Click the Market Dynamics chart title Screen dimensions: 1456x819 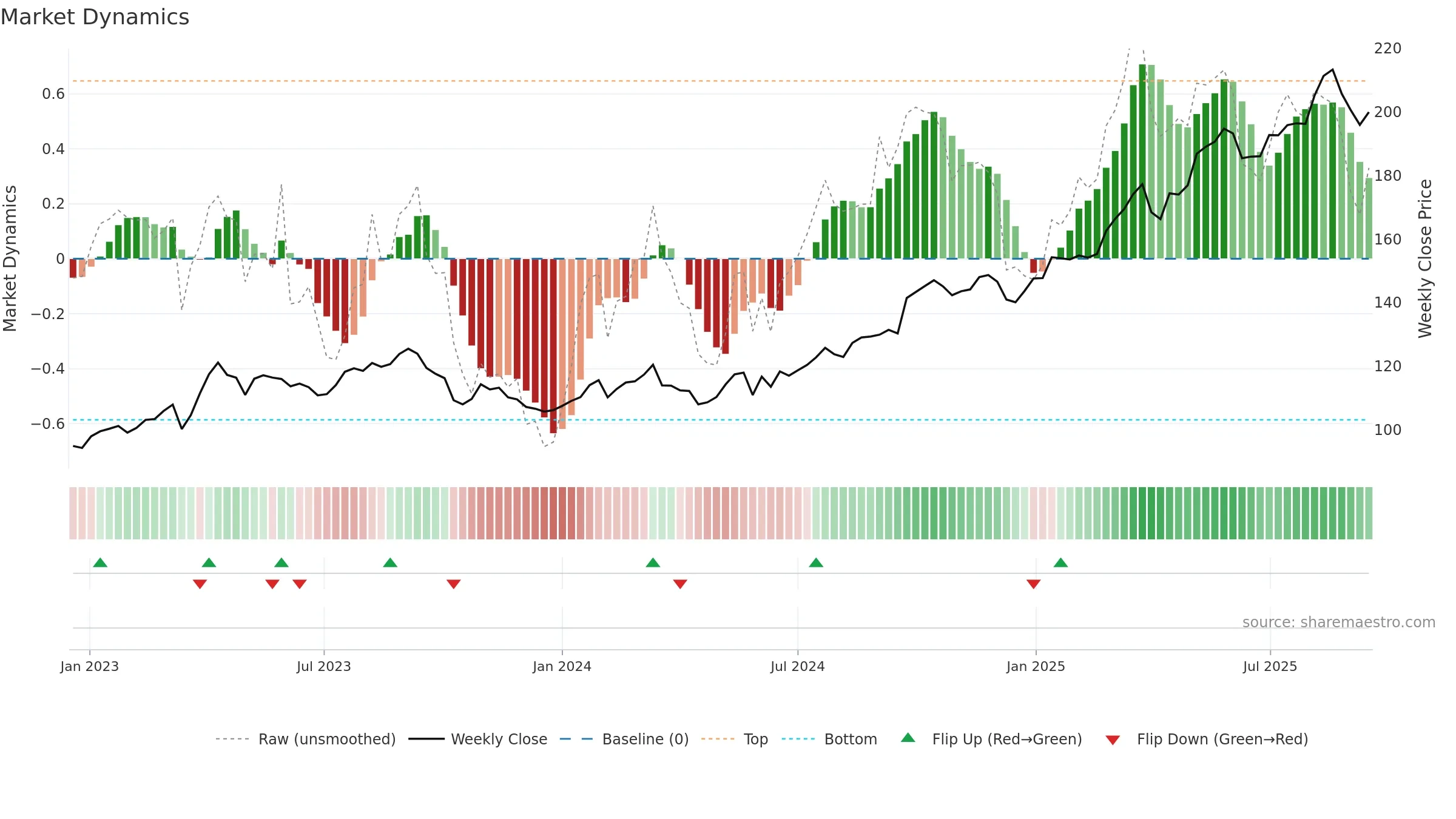click(x=95, y=17)
